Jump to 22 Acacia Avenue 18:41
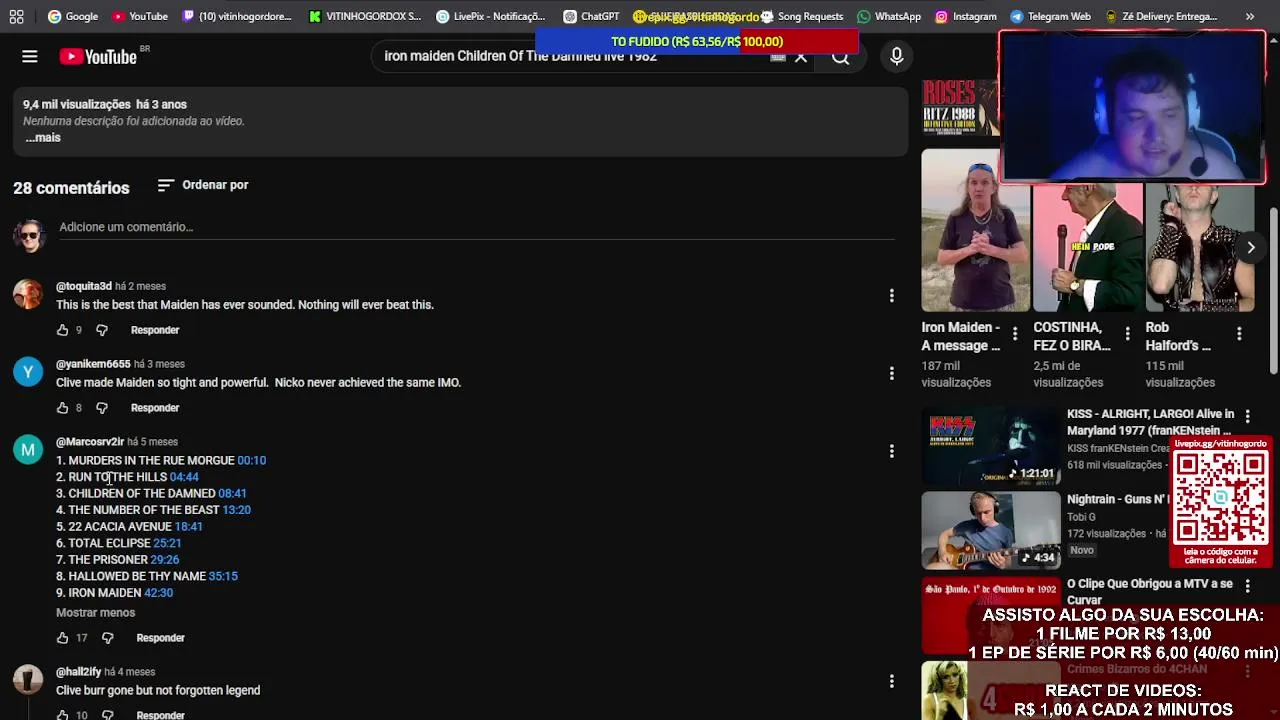 pyautogui.click(x=189, y=527)
